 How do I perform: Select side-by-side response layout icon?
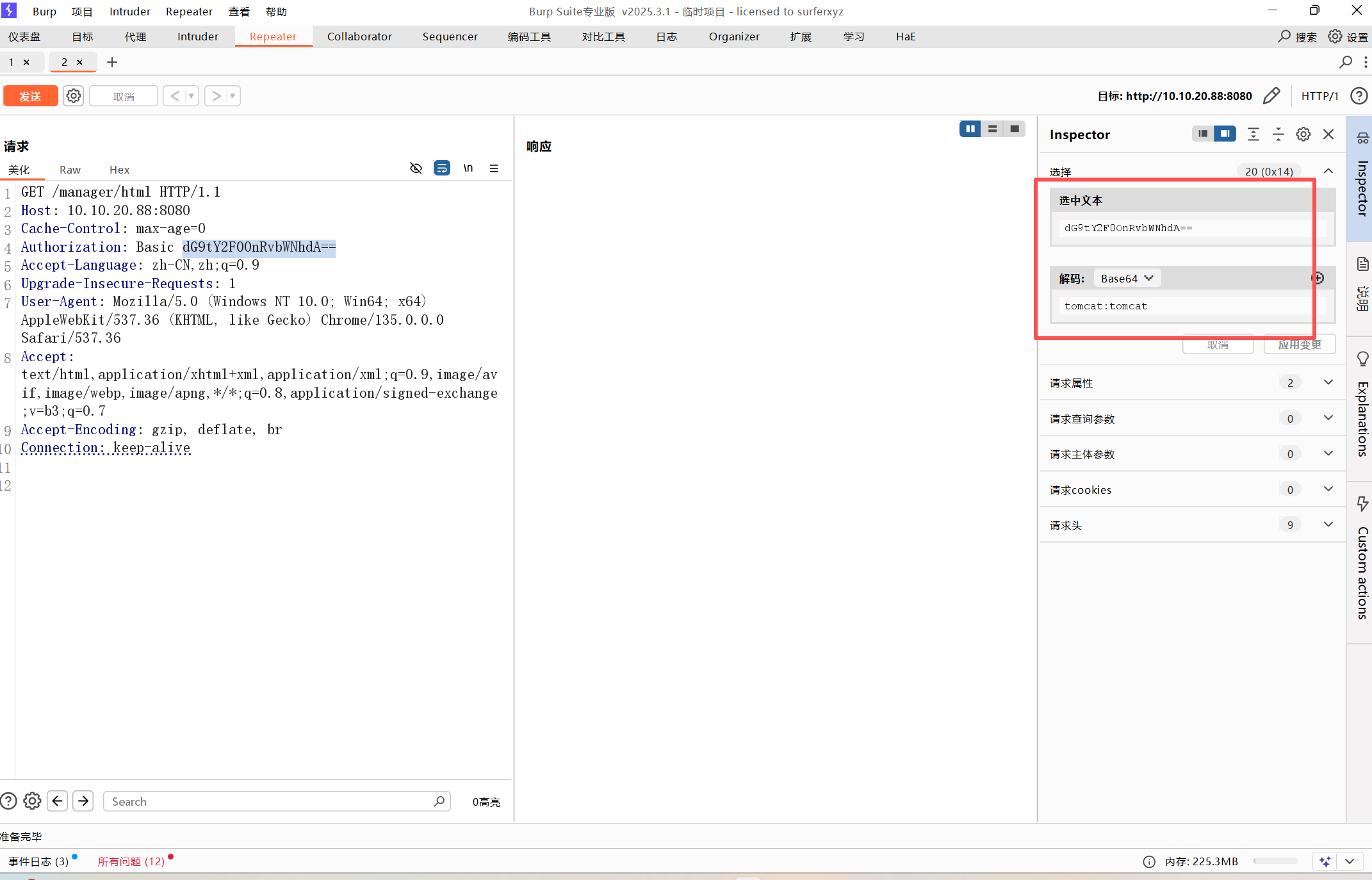tap(970, 129)
